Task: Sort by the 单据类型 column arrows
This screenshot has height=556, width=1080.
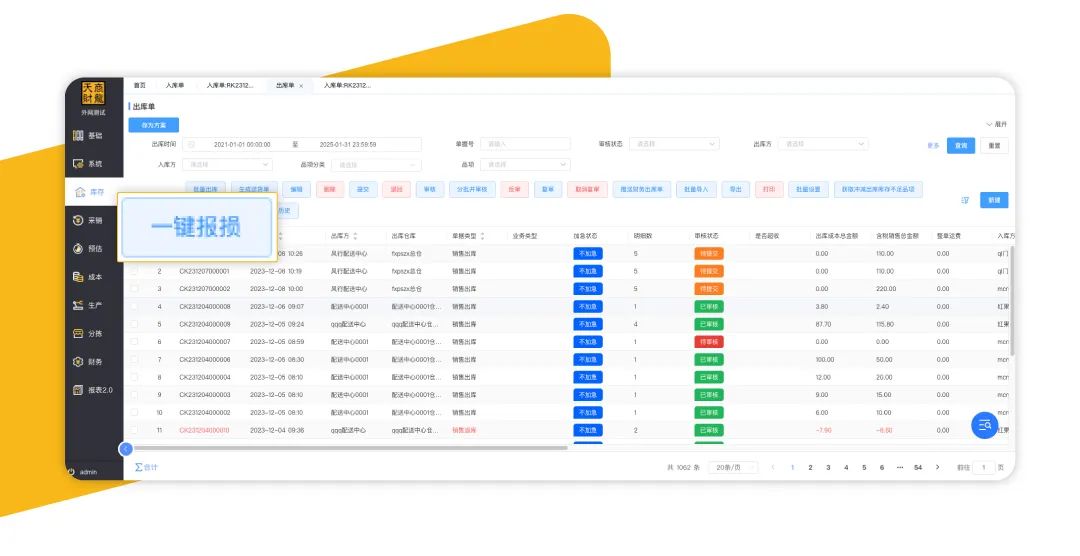Action: tap(482, 236)
